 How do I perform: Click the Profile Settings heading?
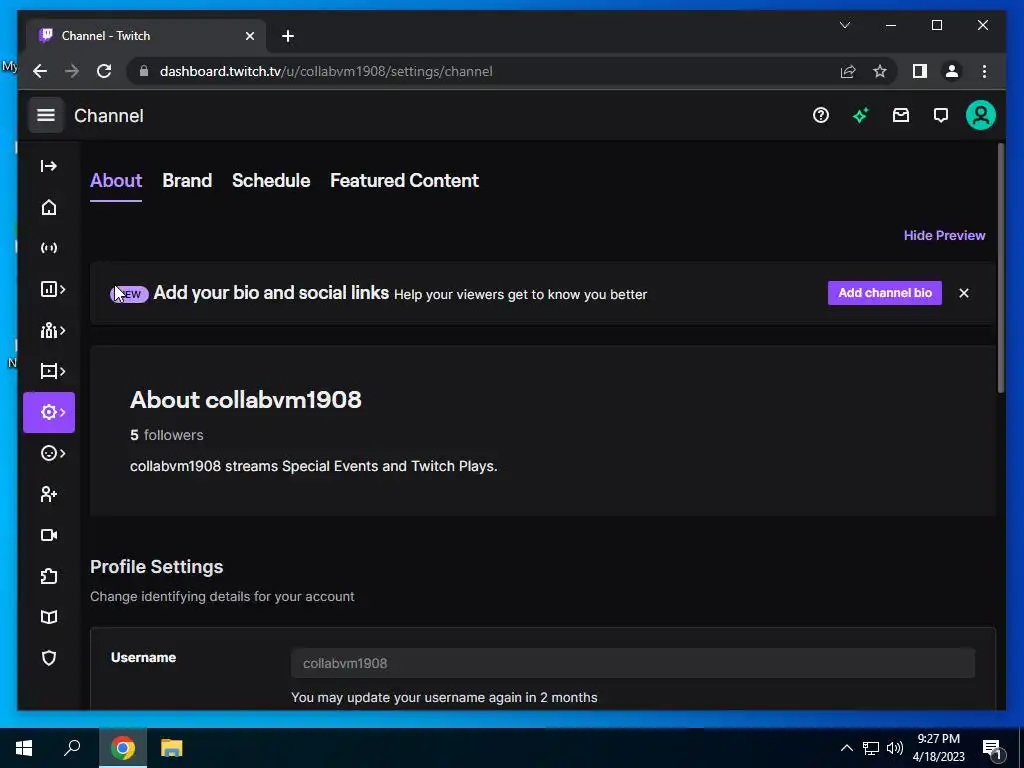157,567
